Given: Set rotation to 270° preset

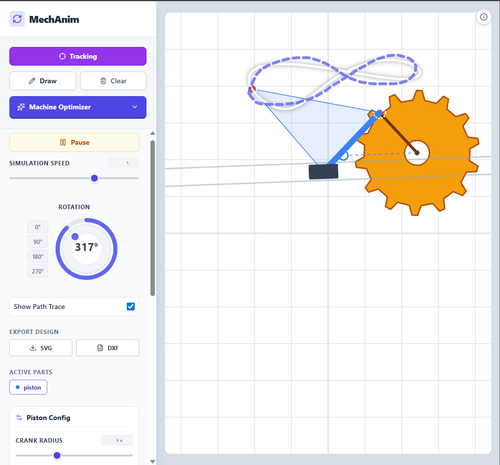Looking at the screenshot, I should tap(38, 271).
